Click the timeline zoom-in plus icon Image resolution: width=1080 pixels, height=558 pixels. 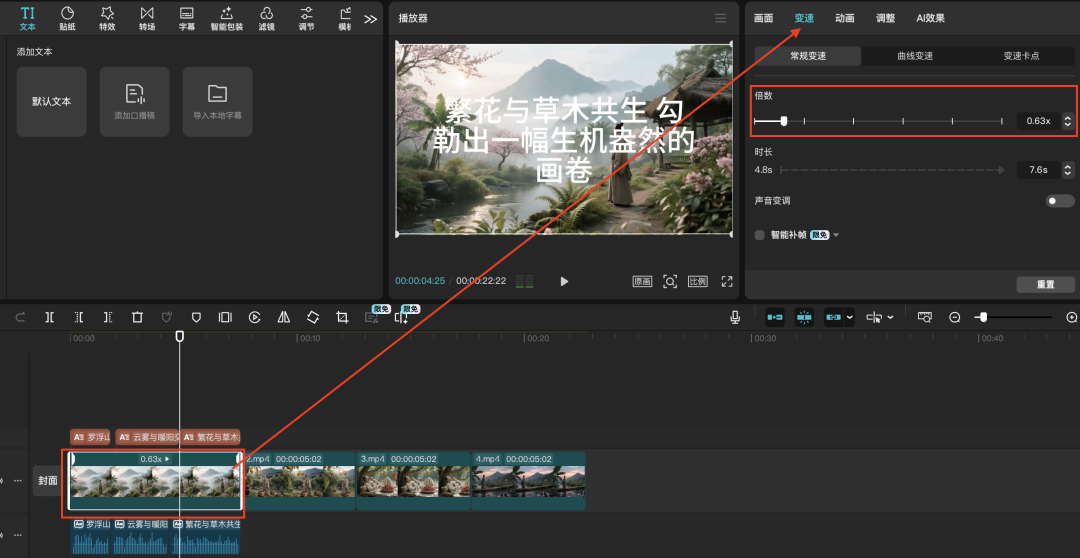point(1071,317)
